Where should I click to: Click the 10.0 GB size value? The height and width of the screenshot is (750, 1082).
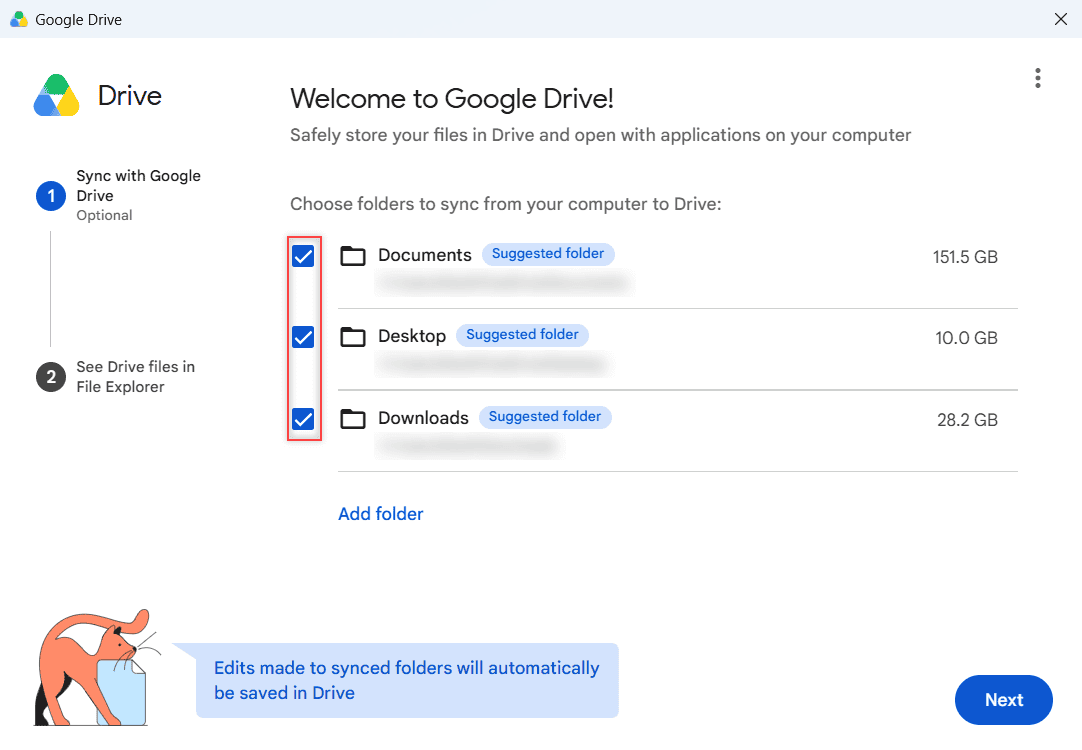pyautogui.click(x=966, y=338)
